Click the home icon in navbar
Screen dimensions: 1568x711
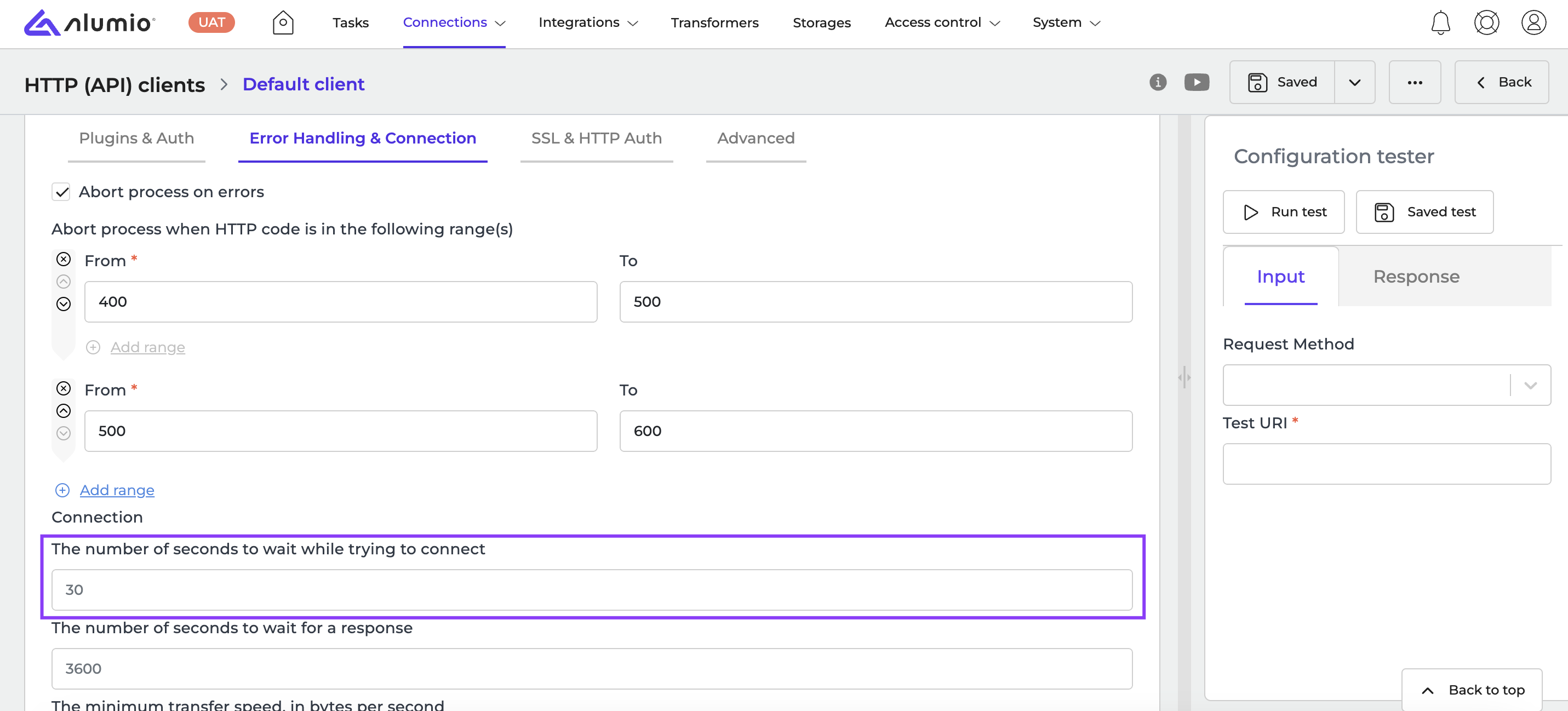[x=283, y=22]
